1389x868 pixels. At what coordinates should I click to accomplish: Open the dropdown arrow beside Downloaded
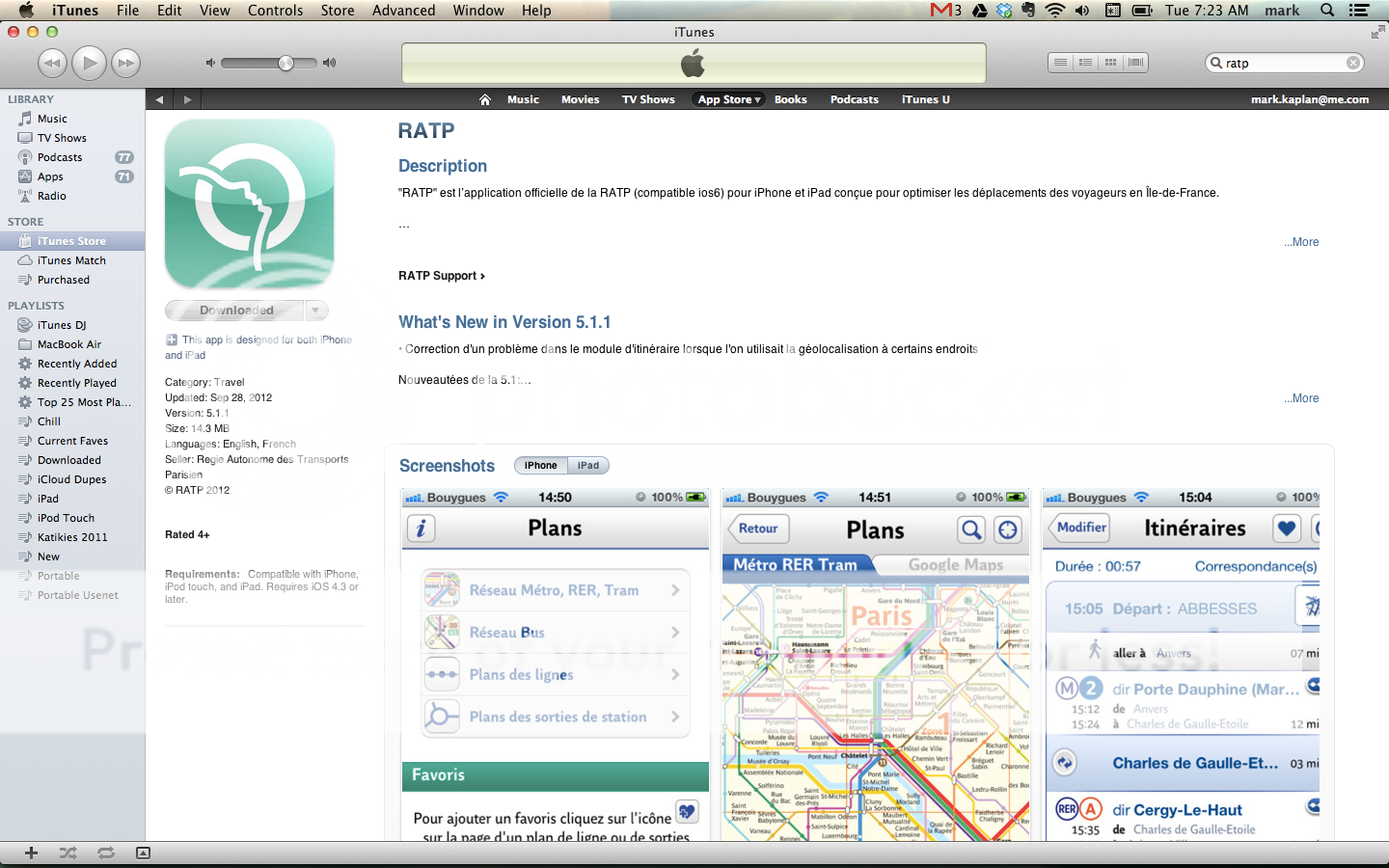tap(316, 311)
